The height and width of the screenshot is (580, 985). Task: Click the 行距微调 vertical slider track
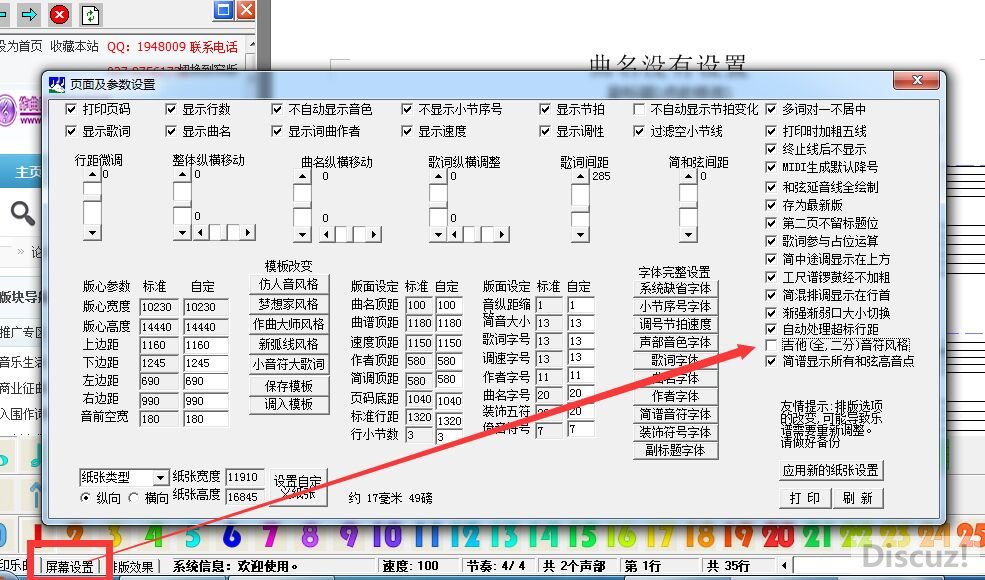(x=92, y=204)
